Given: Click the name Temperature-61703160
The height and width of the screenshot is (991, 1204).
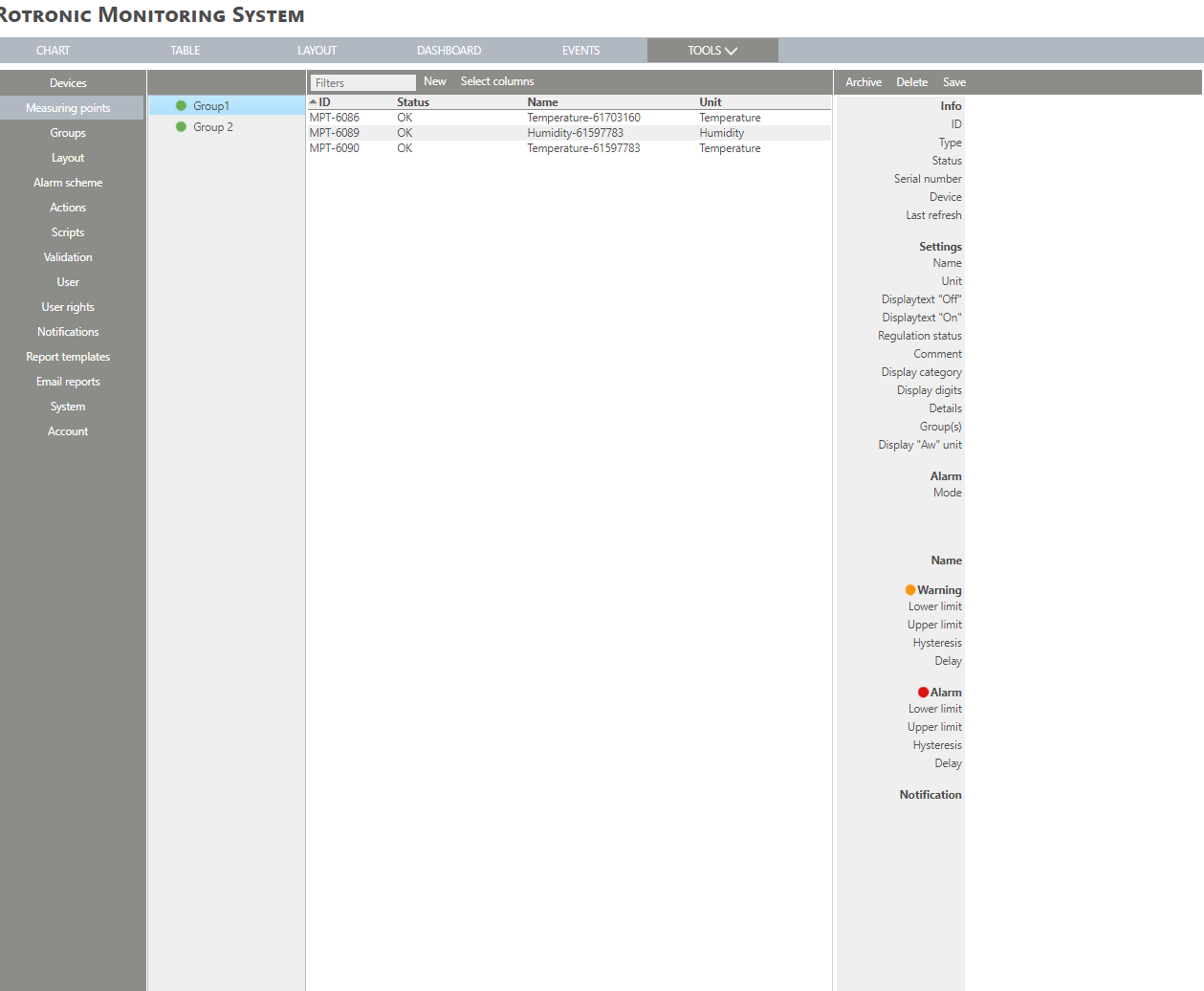Looking at the screenshot, I should coord(583,118).
